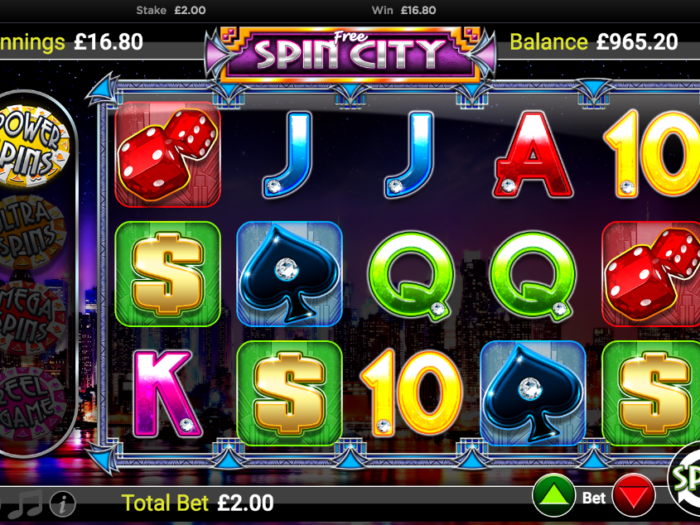Click the red dice symbol on first reel
The height and width of the screenshot is (525, 700).
(x=167, y=154)
